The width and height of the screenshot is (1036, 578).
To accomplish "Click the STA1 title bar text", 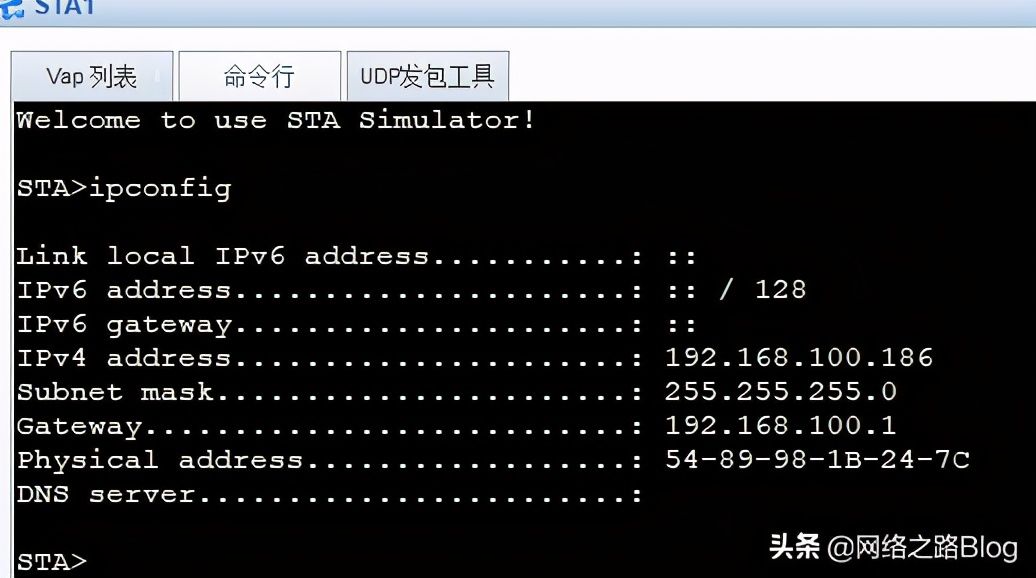I will (64, 8).
